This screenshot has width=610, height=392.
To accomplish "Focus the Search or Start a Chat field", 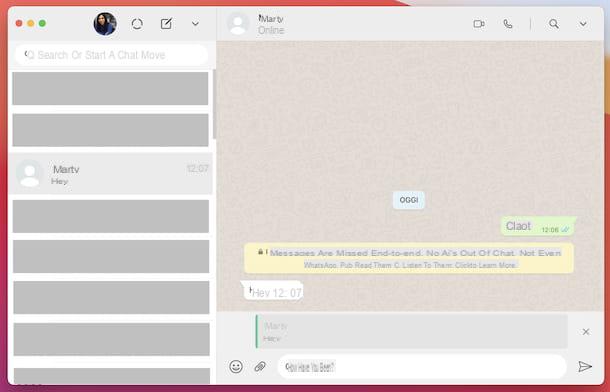I will point(111,55).
